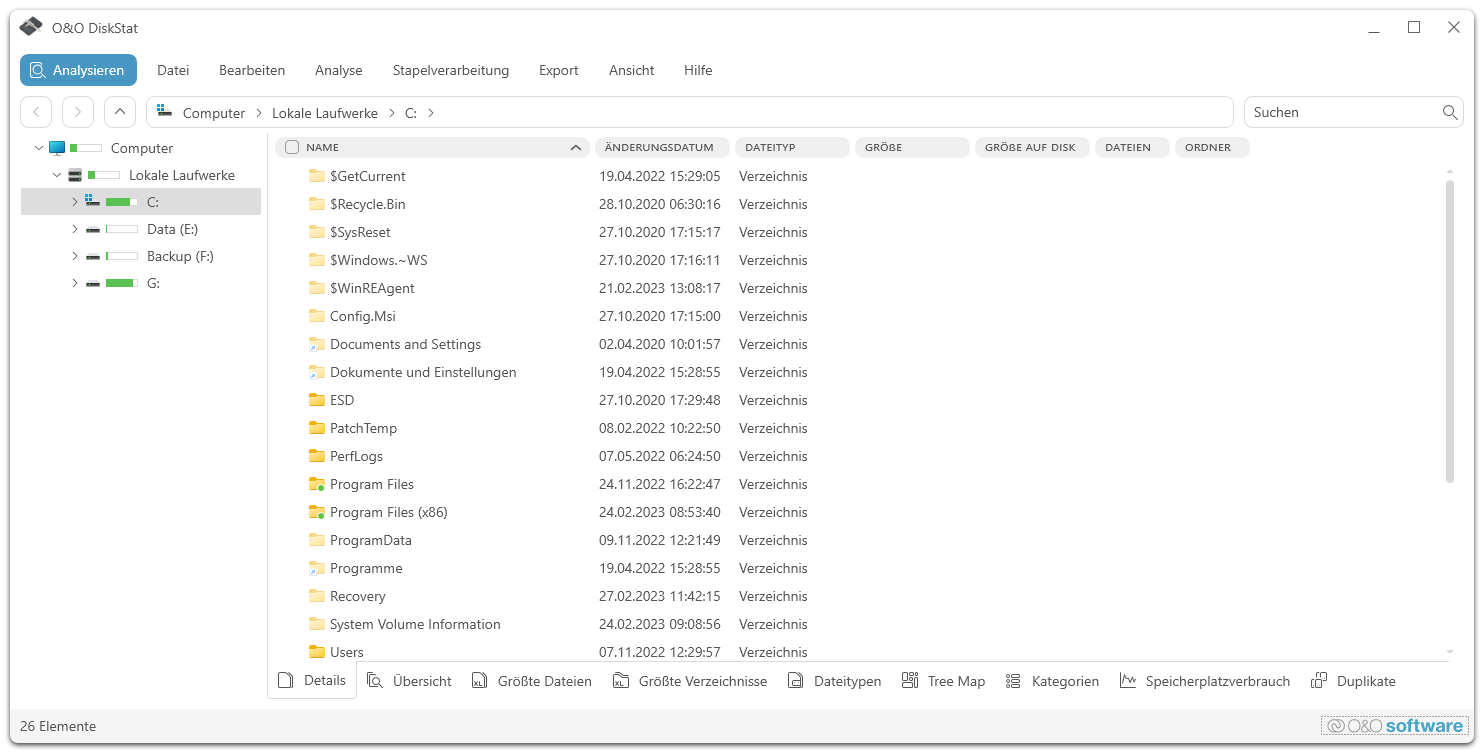Switch to the Kategorien tab
Image resolution: width=1484 pixels, height=753 pixels.
1052,681
